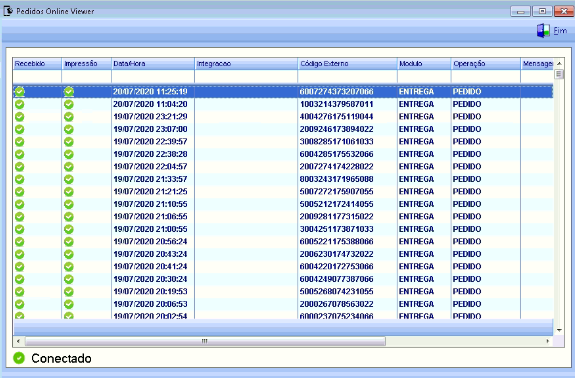Click Impressão check icon for 20/07/2020 11:25:19

[69, 92]
